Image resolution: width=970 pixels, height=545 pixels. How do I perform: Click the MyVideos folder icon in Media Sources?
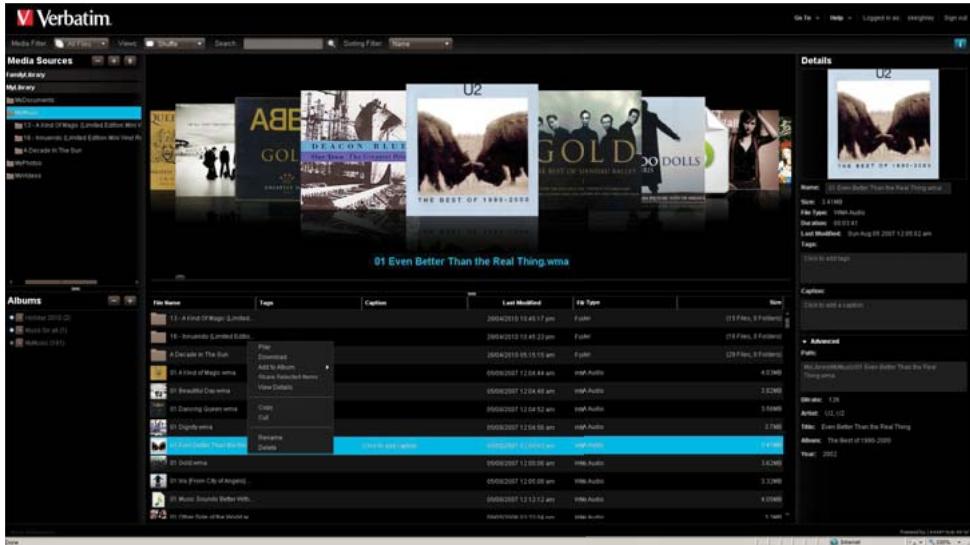10,176
